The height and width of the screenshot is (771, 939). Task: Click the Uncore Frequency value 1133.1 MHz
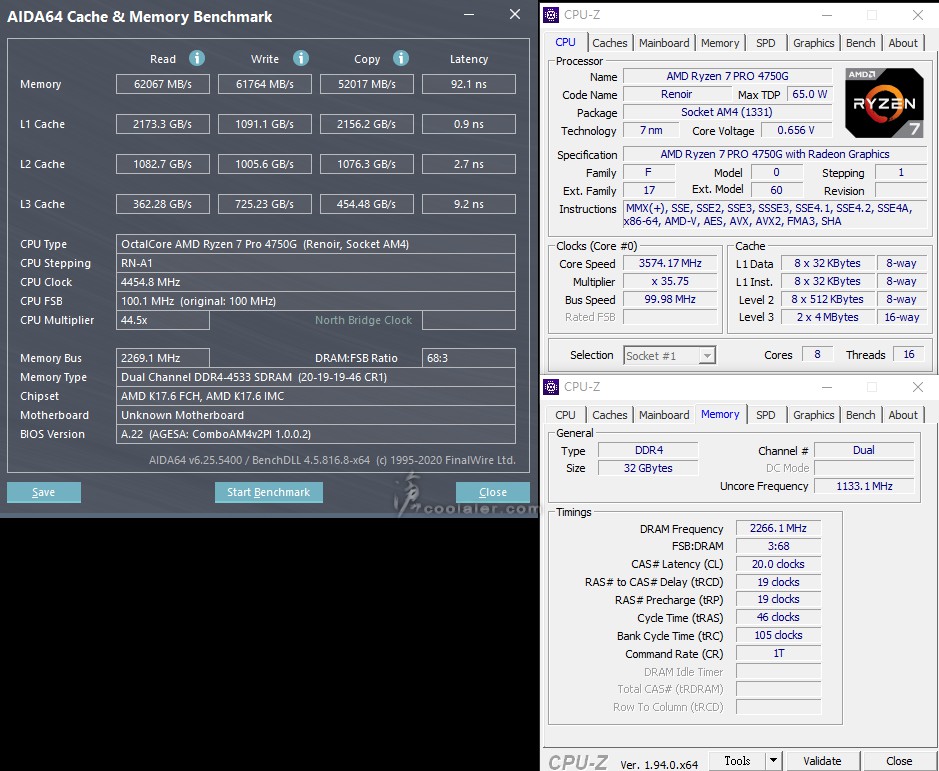(864, 486)
